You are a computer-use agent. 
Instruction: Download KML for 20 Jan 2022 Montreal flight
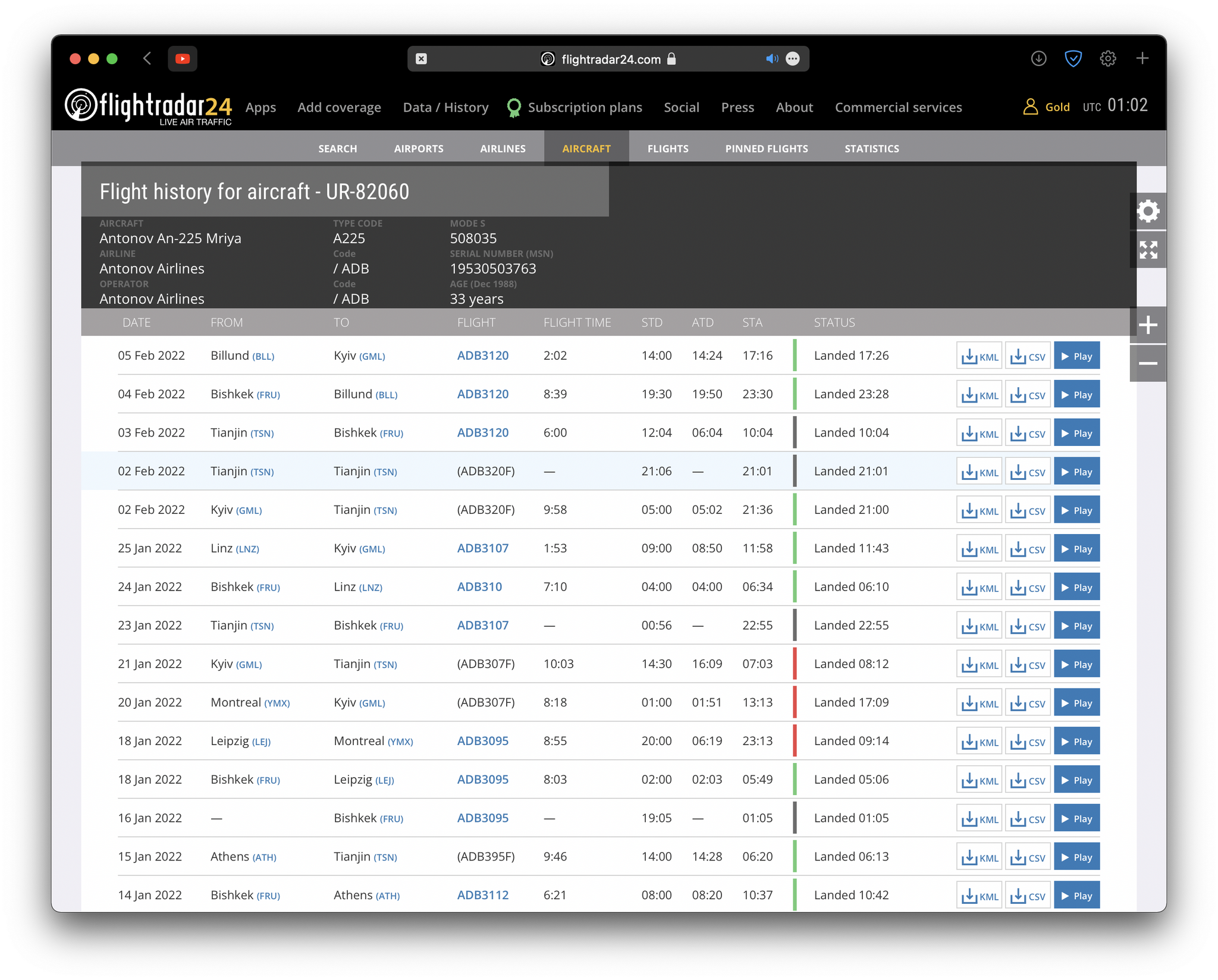click(x=979, y=703)
